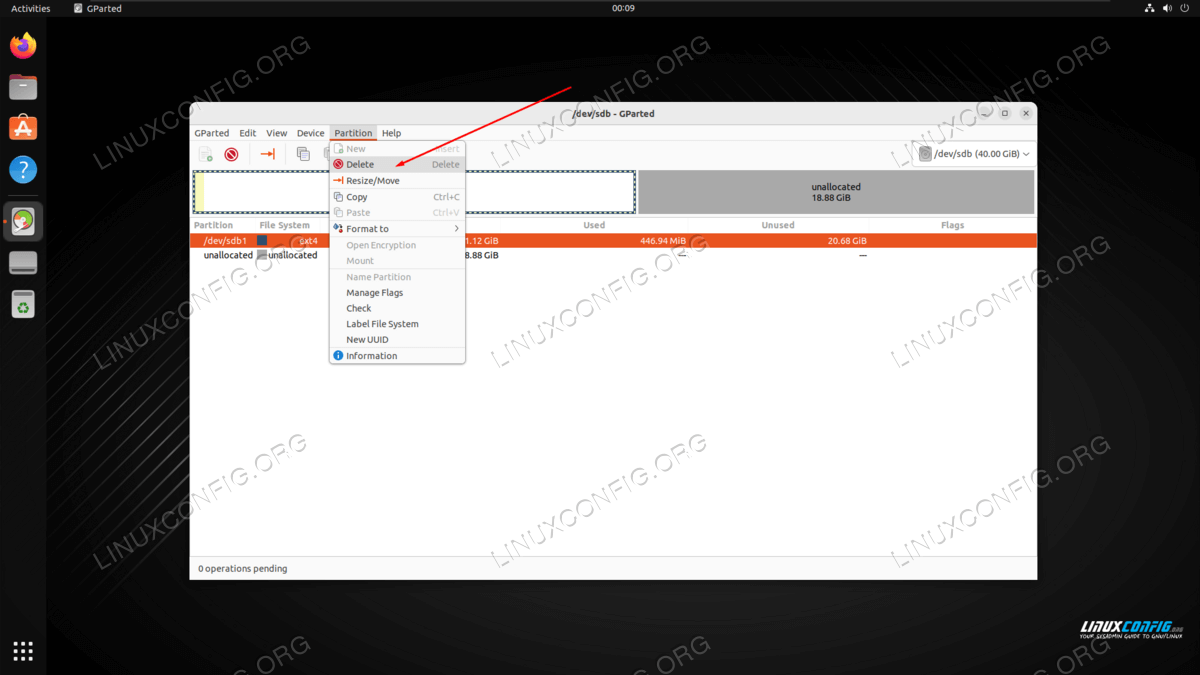The width and height of the screenshot is (1200, 675).
Task: Select the sdb1 partition block in disk map
Action: 414,192
